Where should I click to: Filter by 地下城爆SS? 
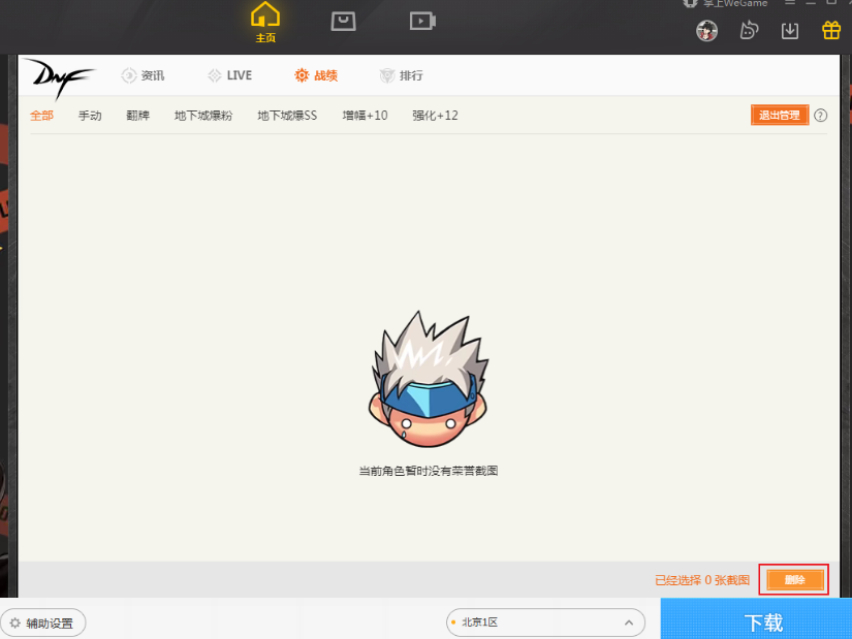coord(287,115)
